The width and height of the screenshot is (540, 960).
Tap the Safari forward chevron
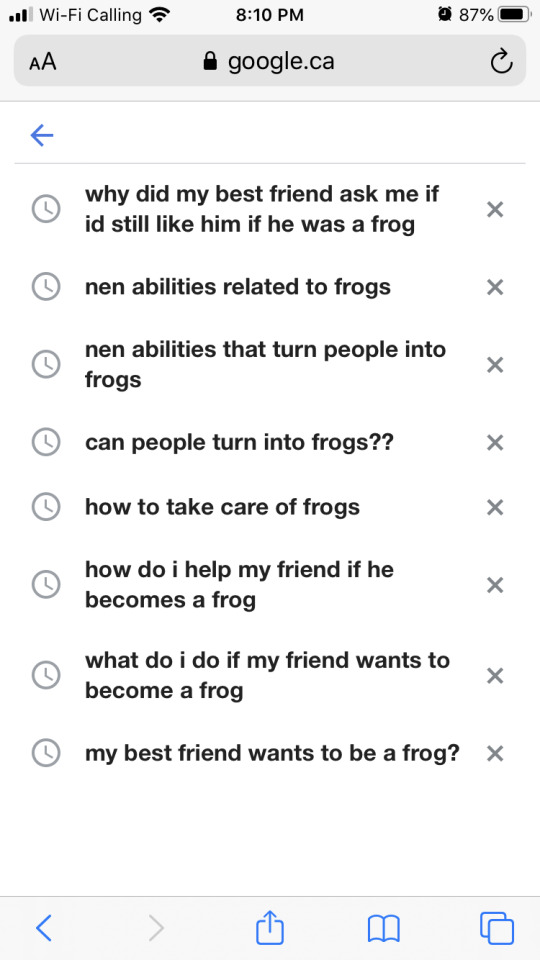click(156, 928)
